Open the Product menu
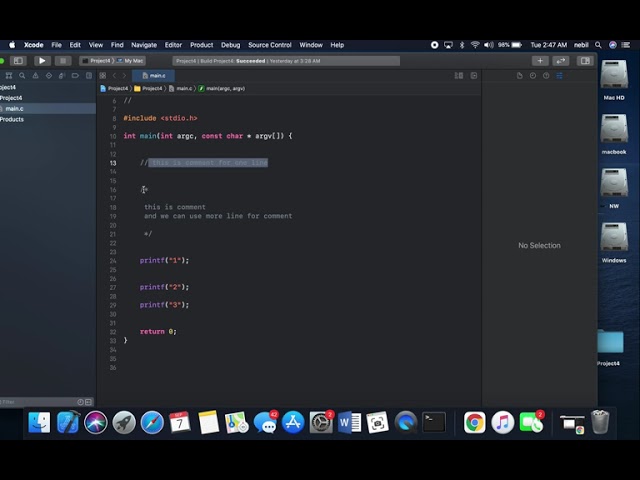The height and width of the screenshot is (480, 640). 202,45
